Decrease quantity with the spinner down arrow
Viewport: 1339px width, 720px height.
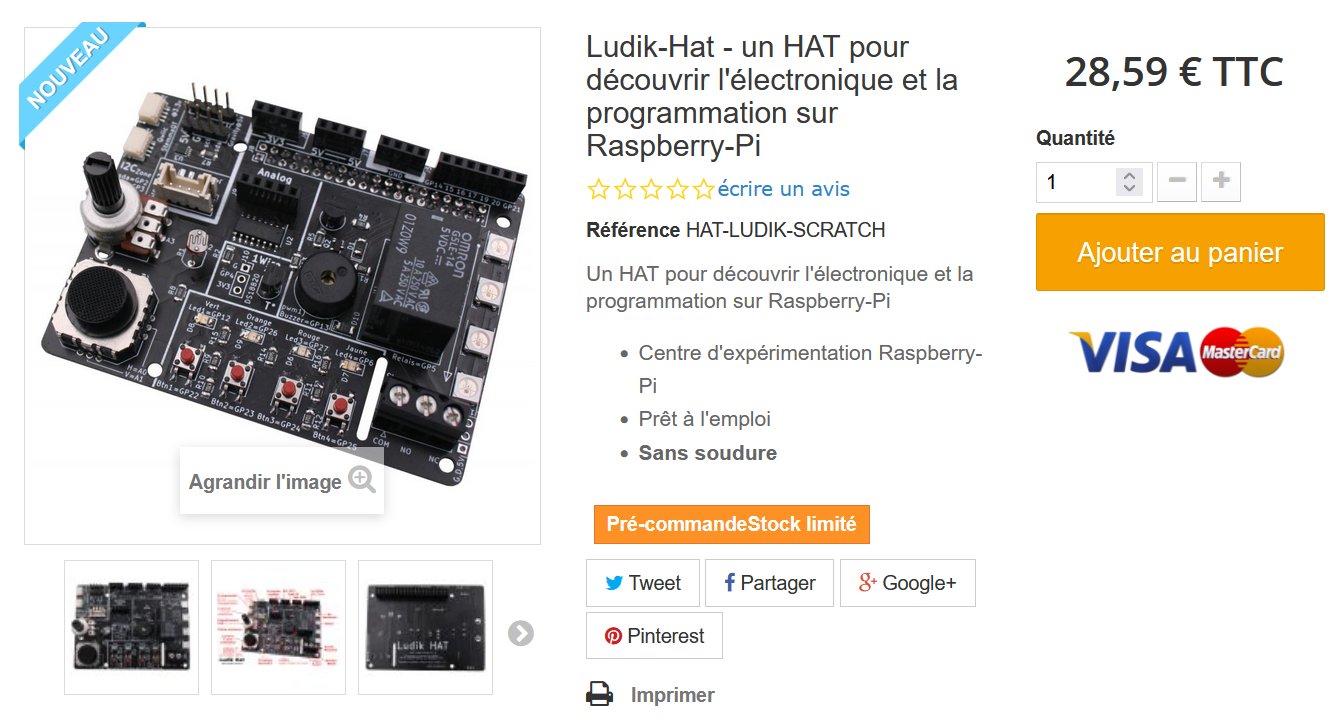1129,188
